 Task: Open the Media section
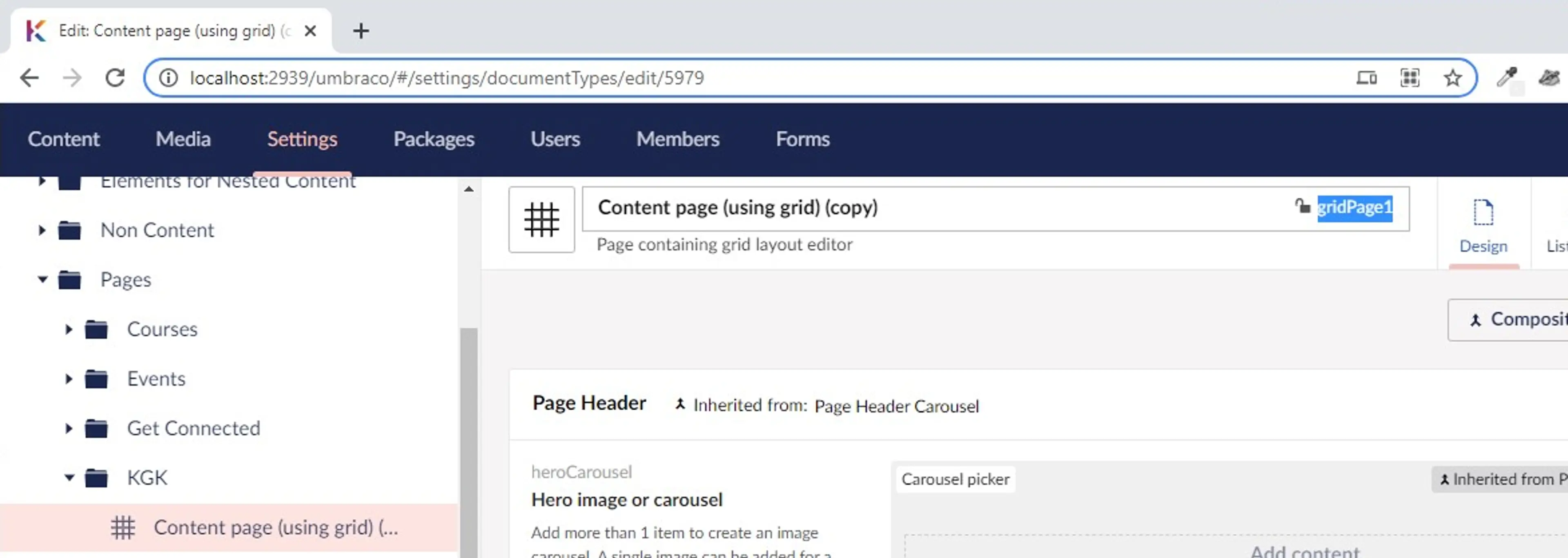[x=183, y=140]
